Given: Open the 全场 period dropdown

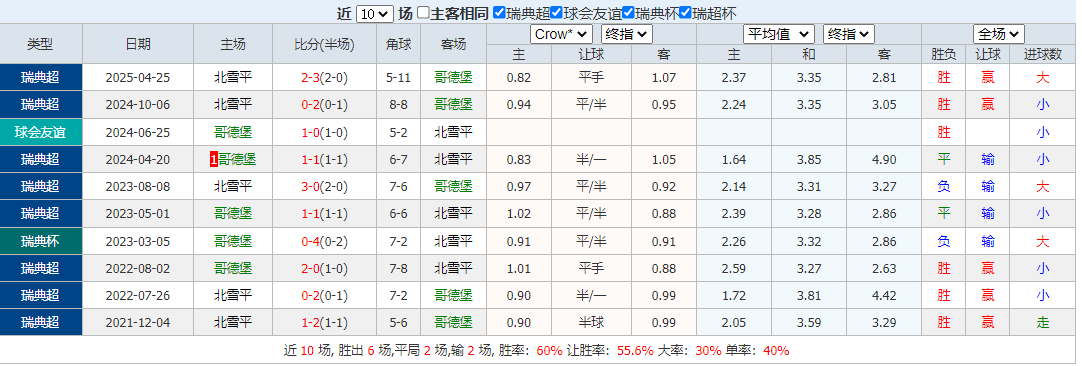Looking at the screenshot, I should tap(999, 34).
